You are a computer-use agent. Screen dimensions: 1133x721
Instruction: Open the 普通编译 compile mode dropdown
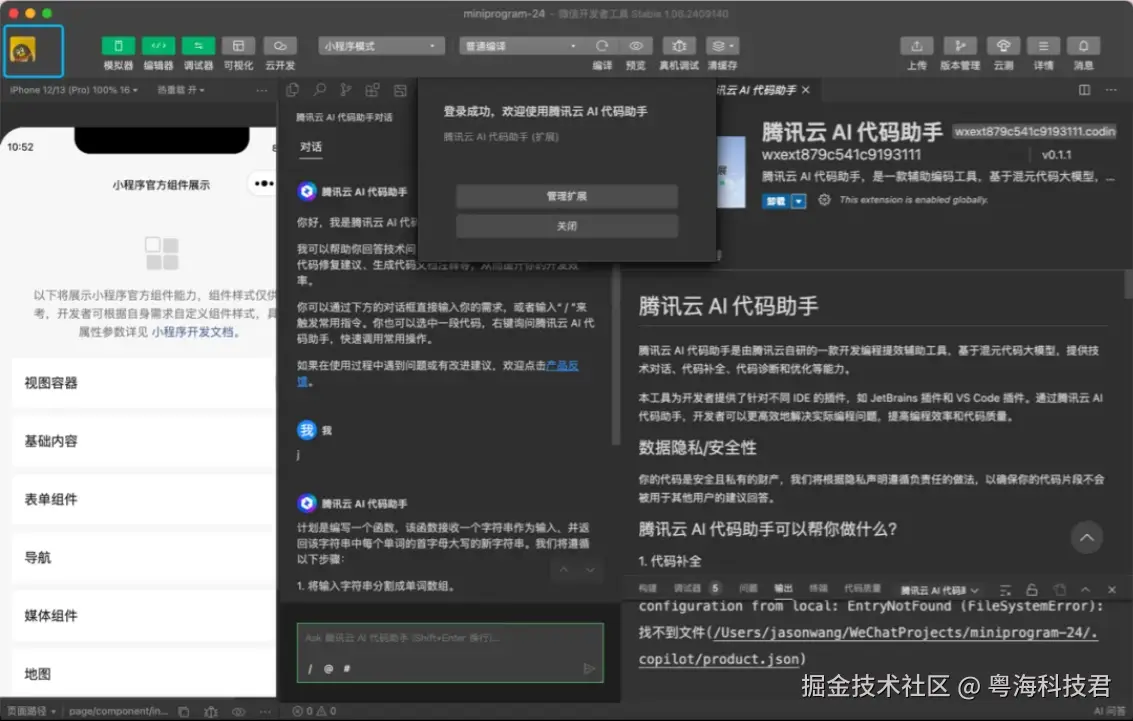(x=520, y=46)
